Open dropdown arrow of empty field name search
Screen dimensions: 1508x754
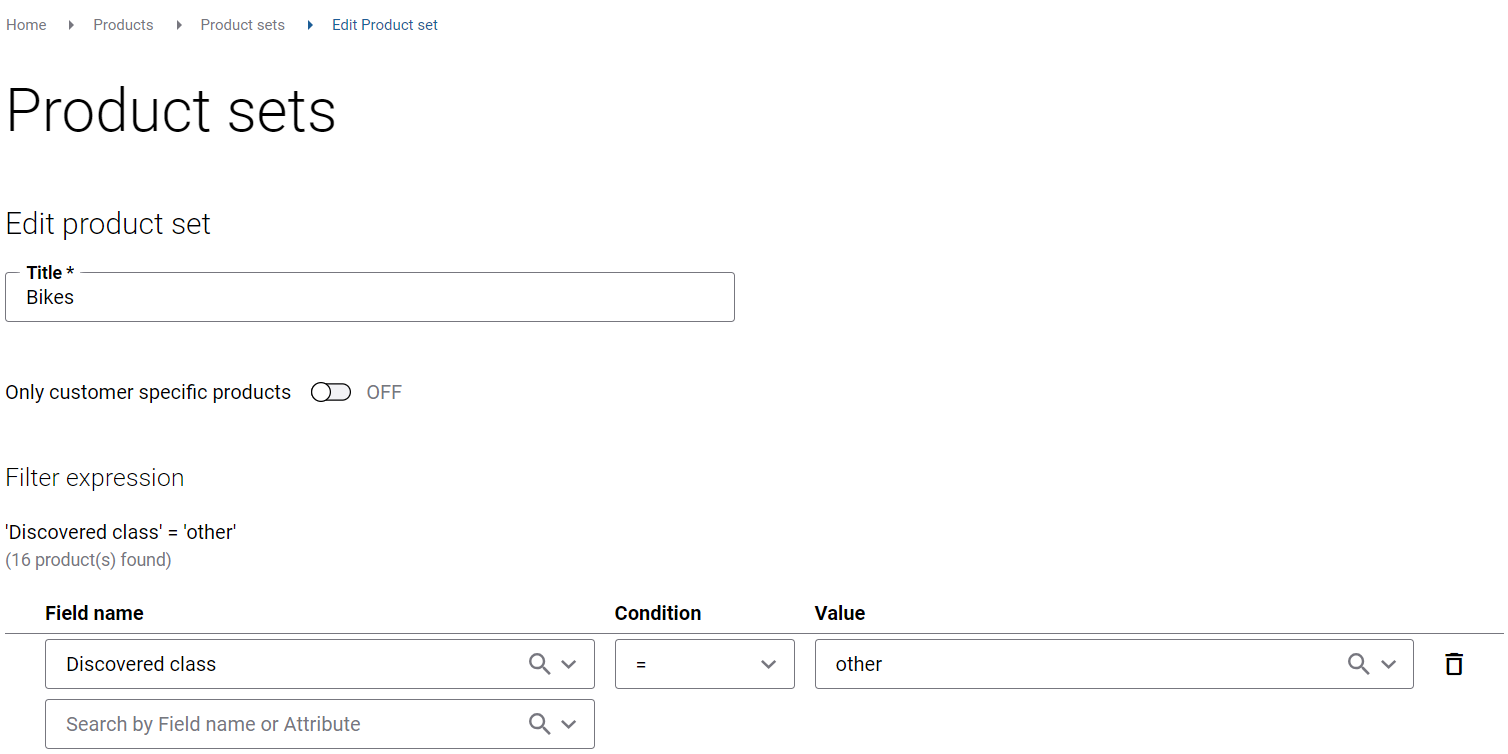coord(569,724)
